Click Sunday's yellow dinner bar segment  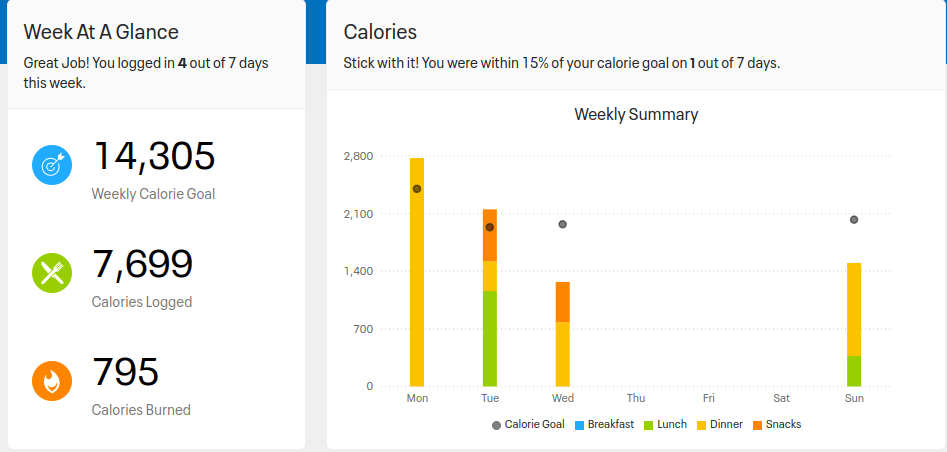(854, 309)
